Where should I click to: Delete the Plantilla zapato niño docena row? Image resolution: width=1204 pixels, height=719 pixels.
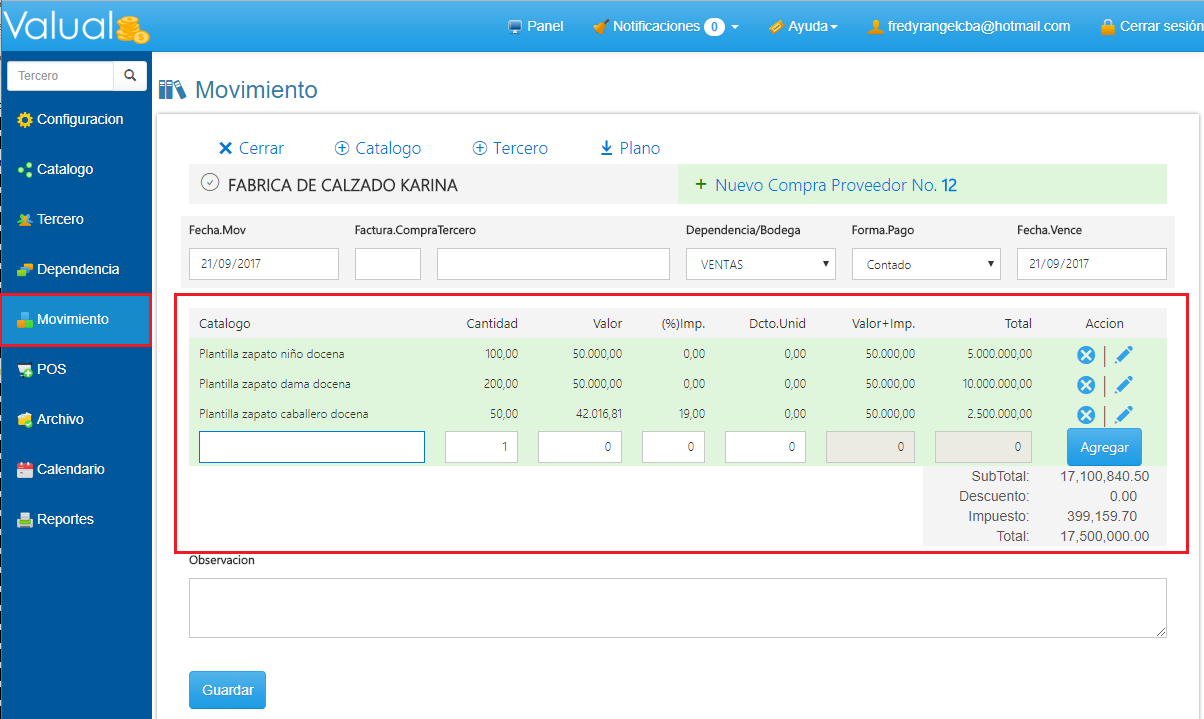(1085, 355)
